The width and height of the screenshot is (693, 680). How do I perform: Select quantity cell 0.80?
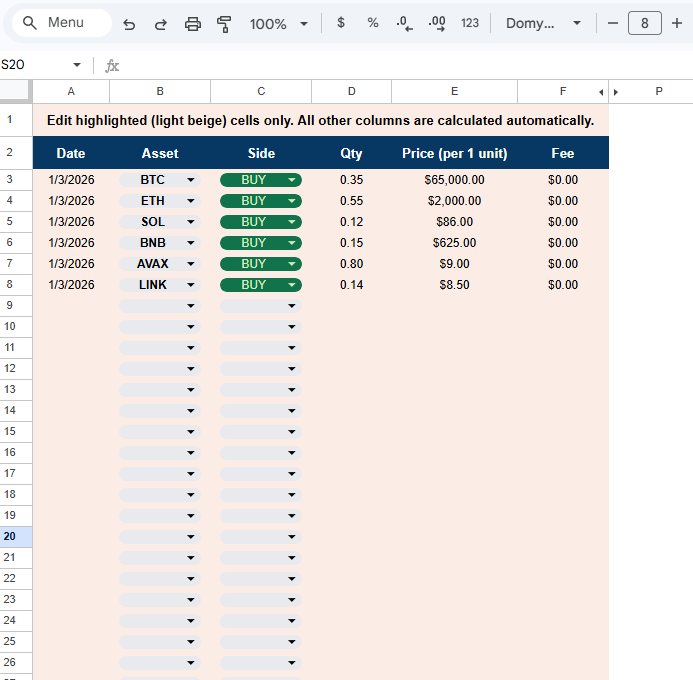click(351, 264)
